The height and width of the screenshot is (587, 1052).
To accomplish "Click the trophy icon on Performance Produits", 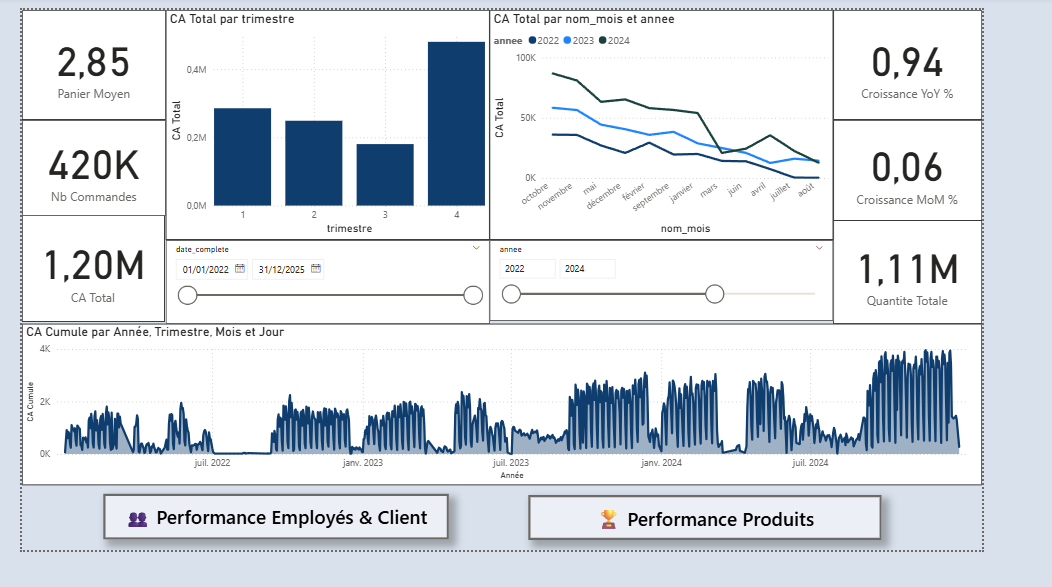I will (609, 519).
